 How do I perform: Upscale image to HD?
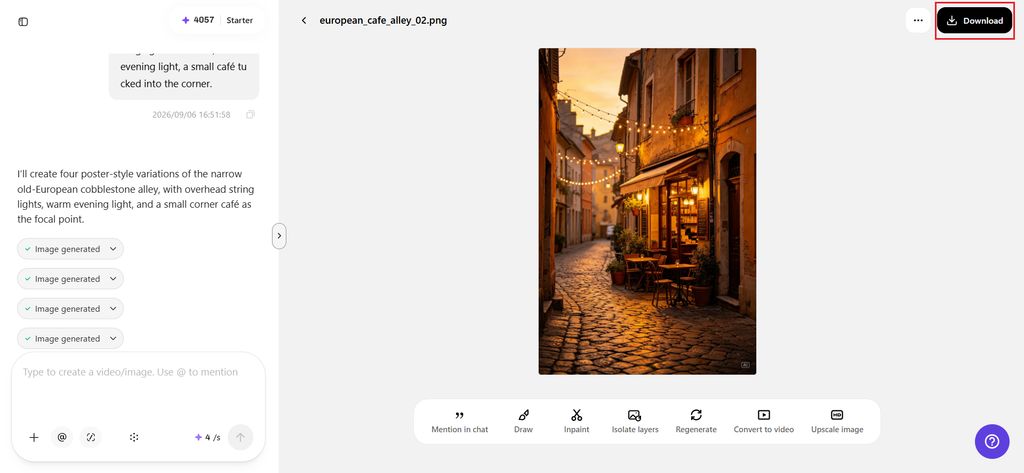pyautogui.click(x=837, y=421)
